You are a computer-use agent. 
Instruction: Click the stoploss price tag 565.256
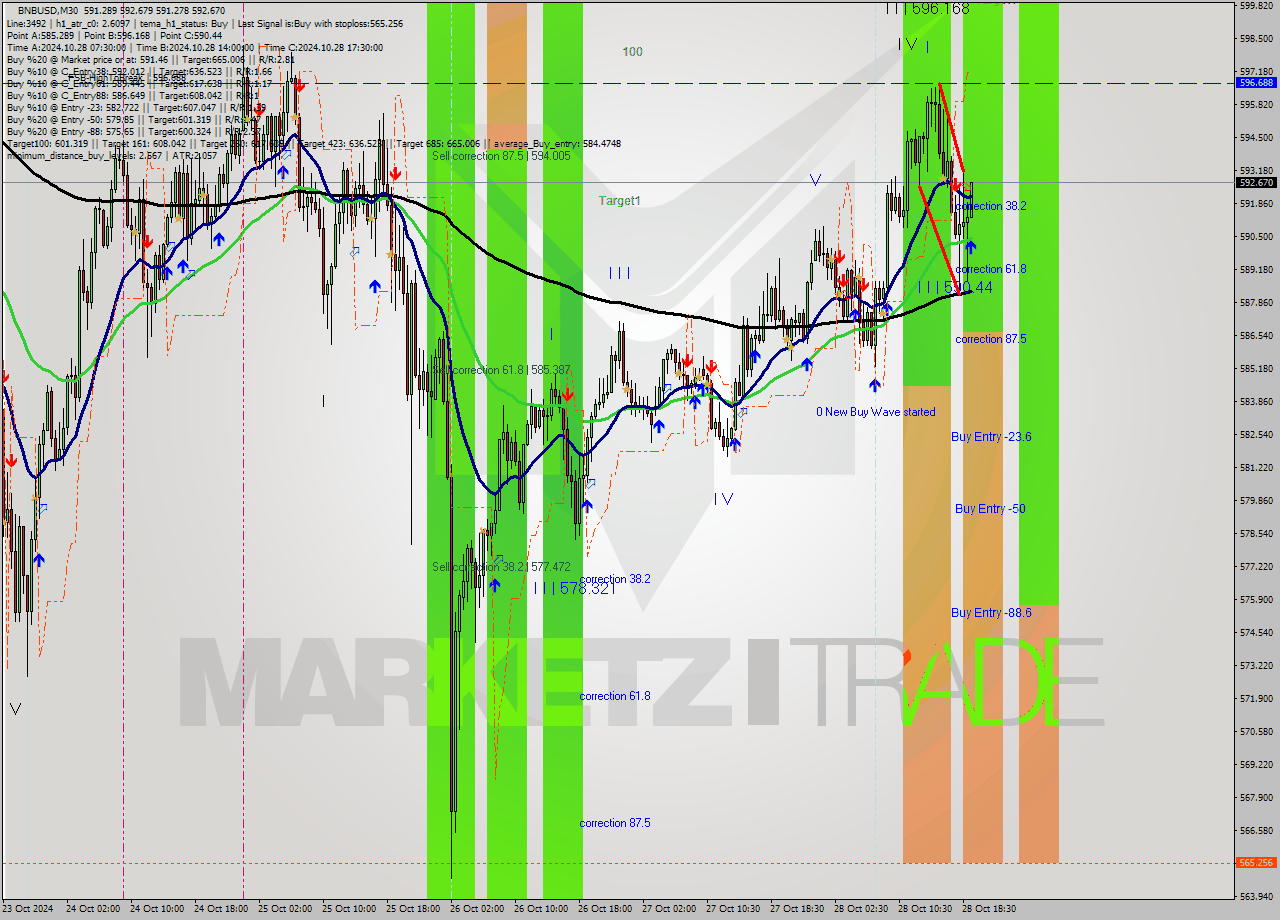click(1256, 863)
